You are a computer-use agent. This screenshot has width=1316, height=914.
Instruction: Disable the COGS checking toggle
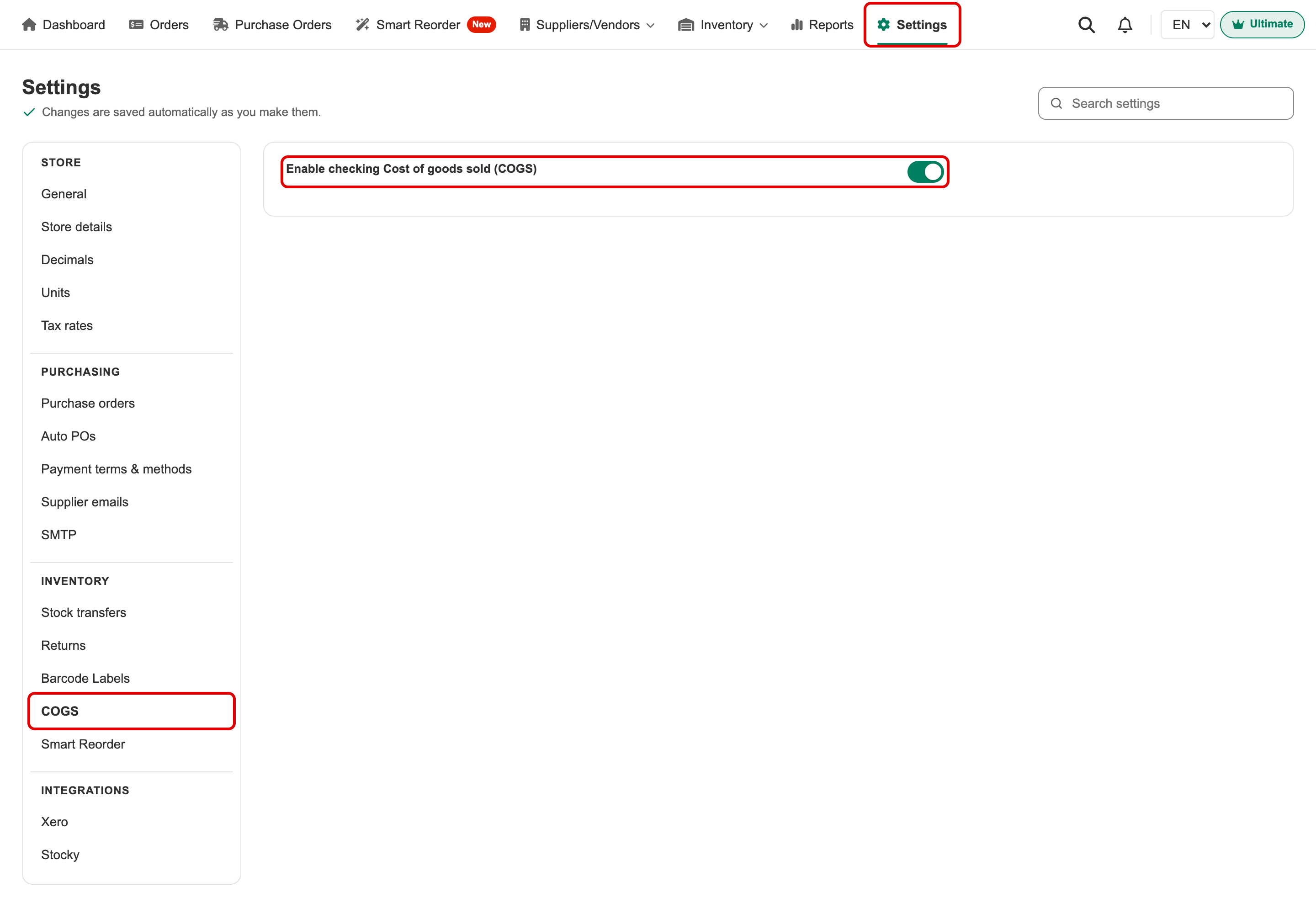click(x=925, y=172)
